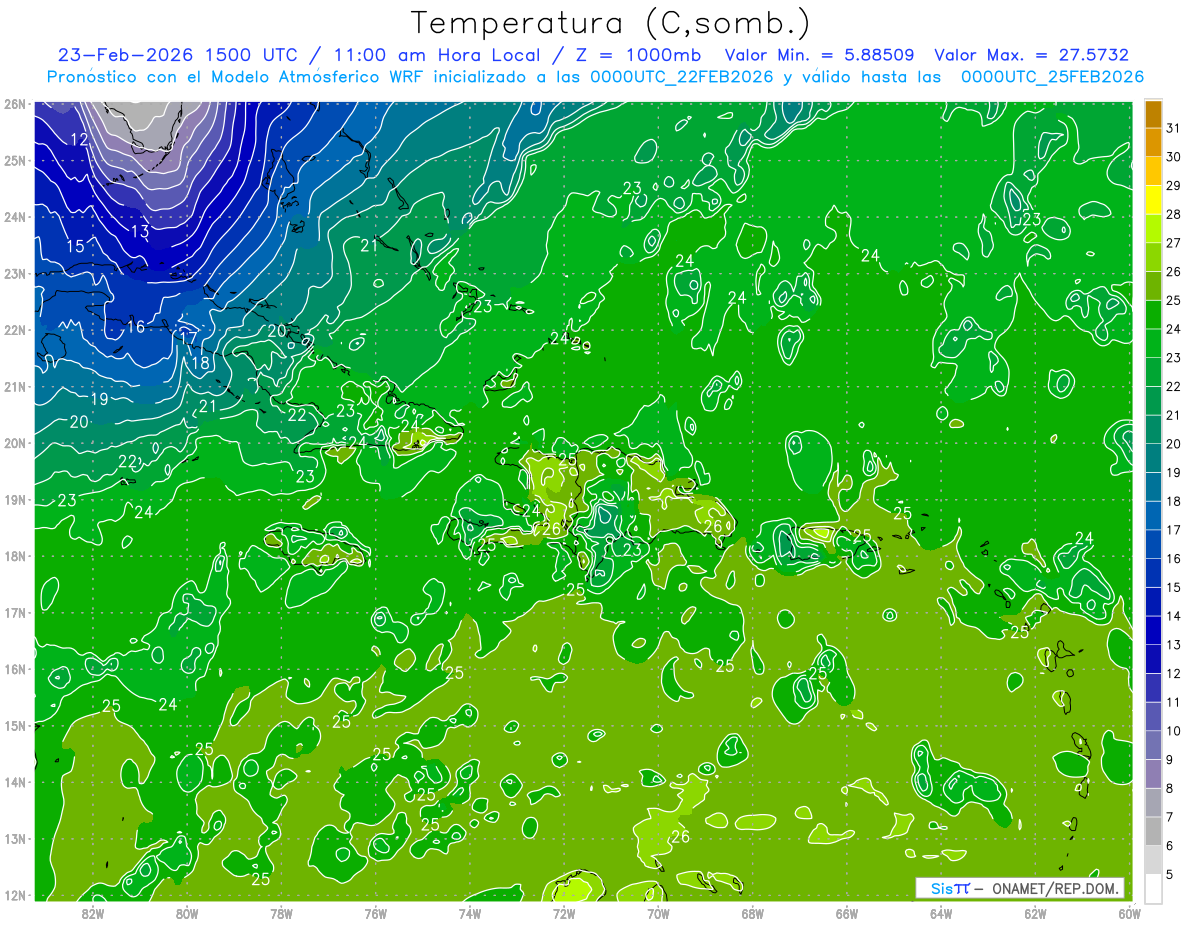Click the '62W' longitude axis label
Image resolution: width=1200 pixels, height=927 pixels.
(x=1035, y=913)
